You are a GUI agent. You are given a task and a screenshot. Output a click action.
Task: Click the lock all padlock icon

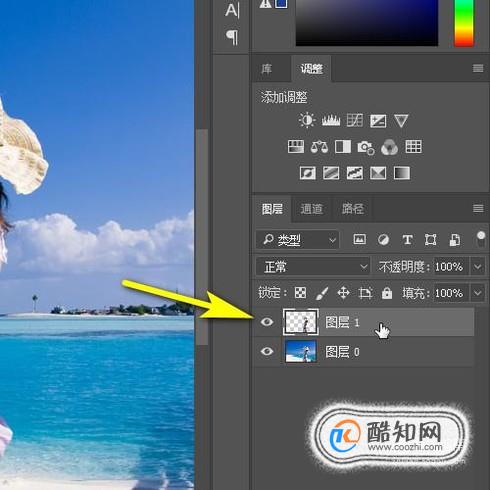point(387,293)
